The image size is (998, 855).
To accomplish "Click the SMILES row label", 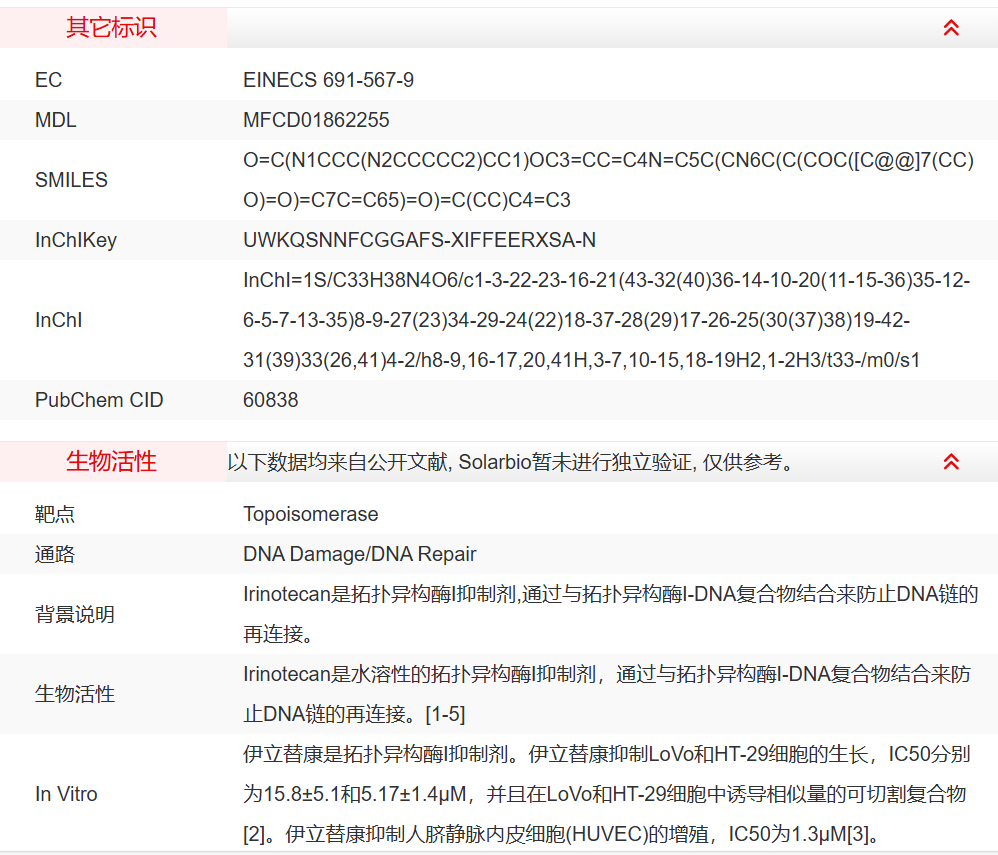I will click(x=71, y=180).
